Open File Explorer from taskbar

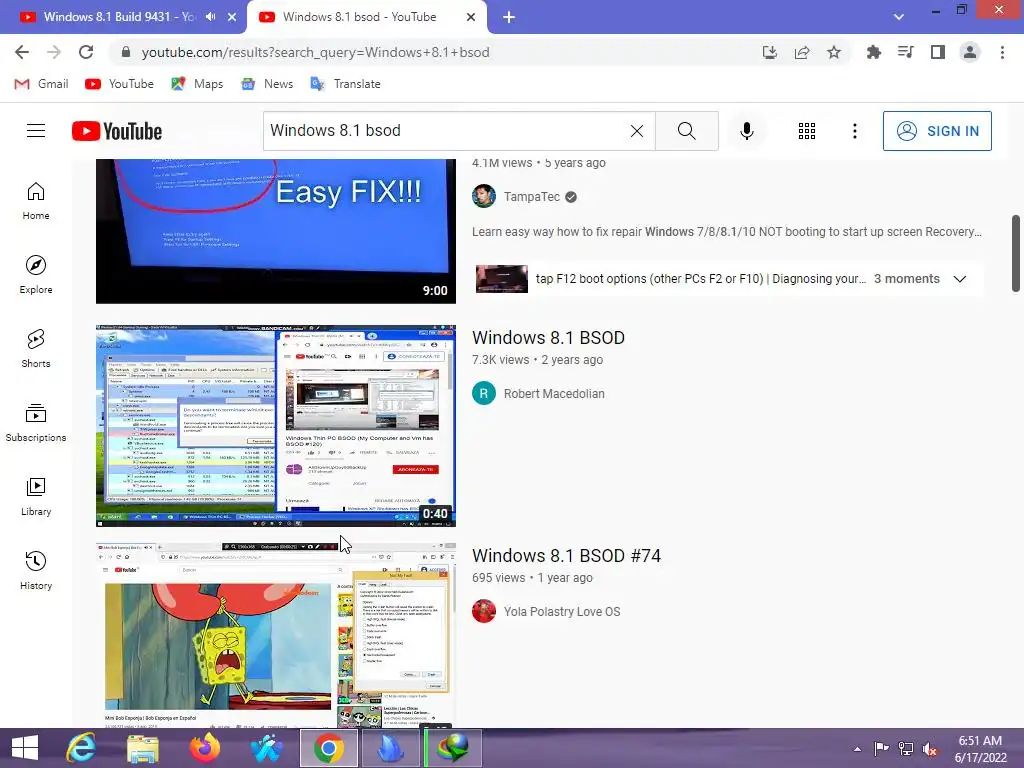click(x=142, y=748)
